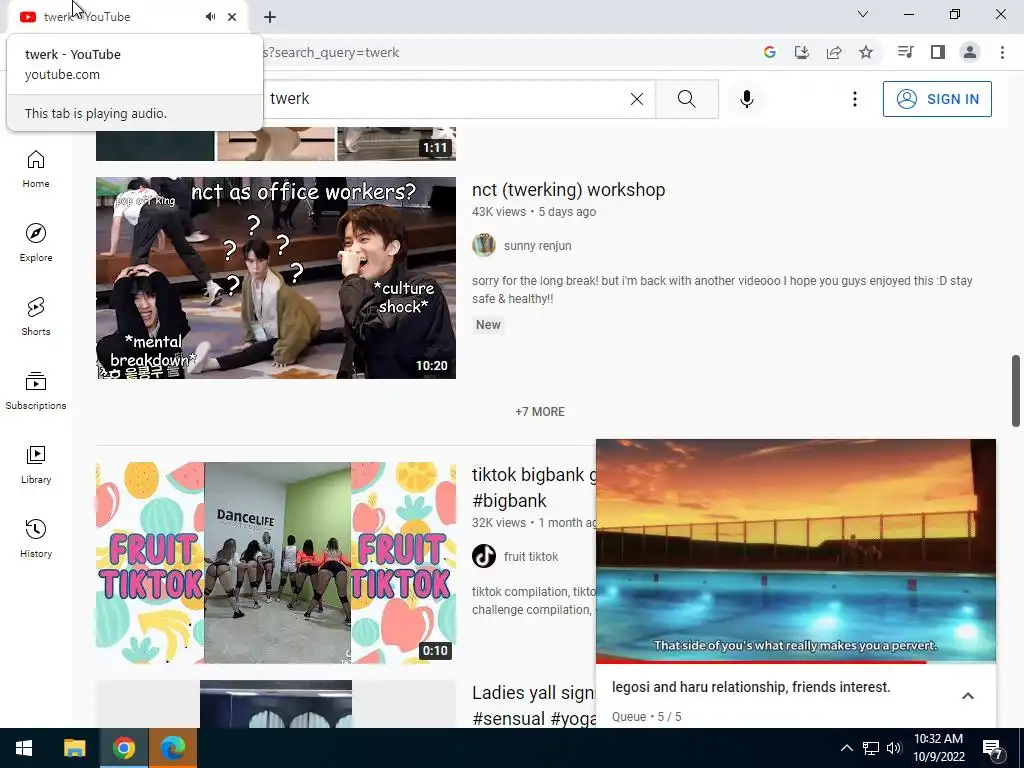Image resolution: width=1024 pixels, height=768 pixels.
Task: Seek on the miniplayer progress bar
Action: 796,662
